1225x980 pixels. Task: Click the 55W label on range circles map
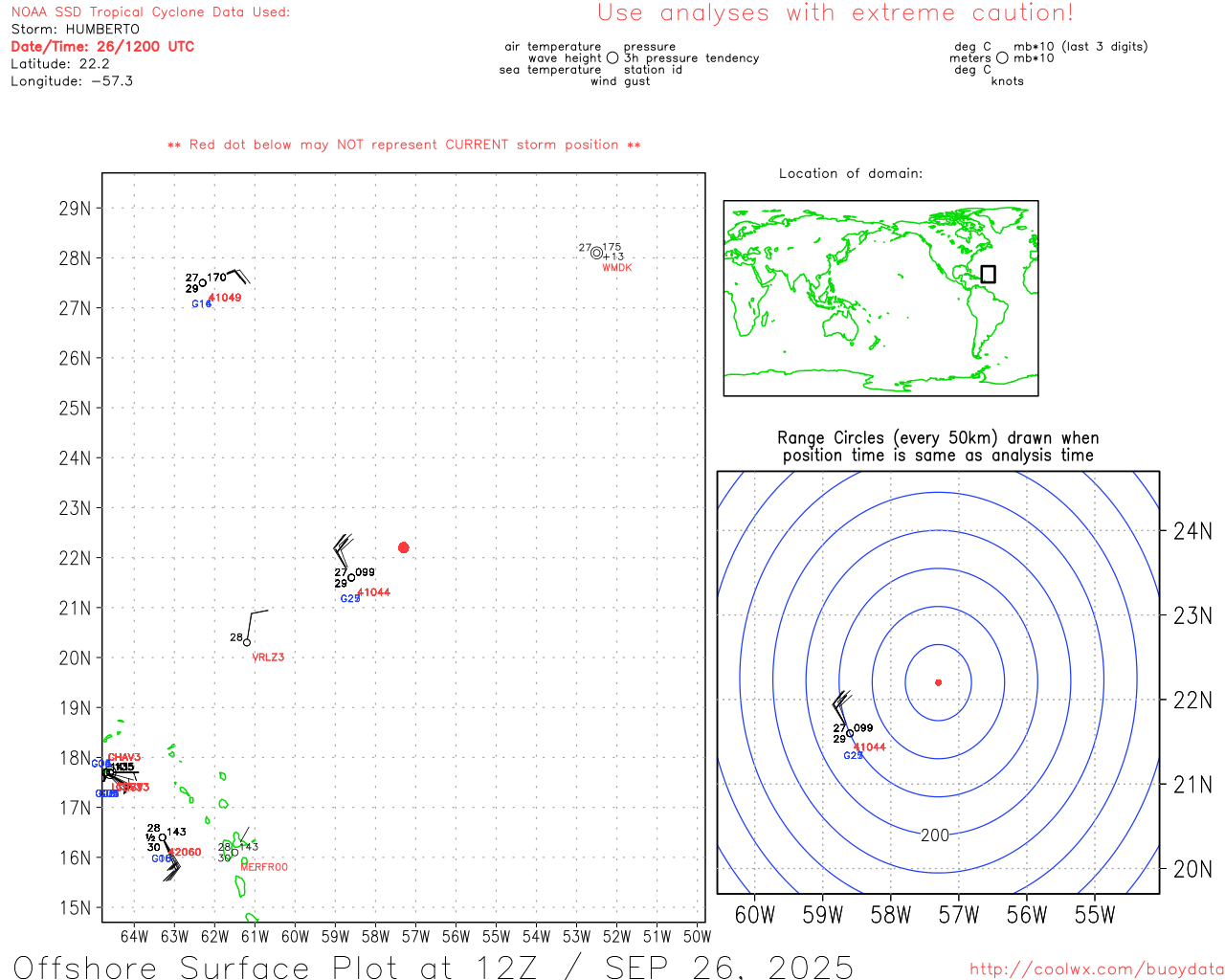coord(1095,915)
